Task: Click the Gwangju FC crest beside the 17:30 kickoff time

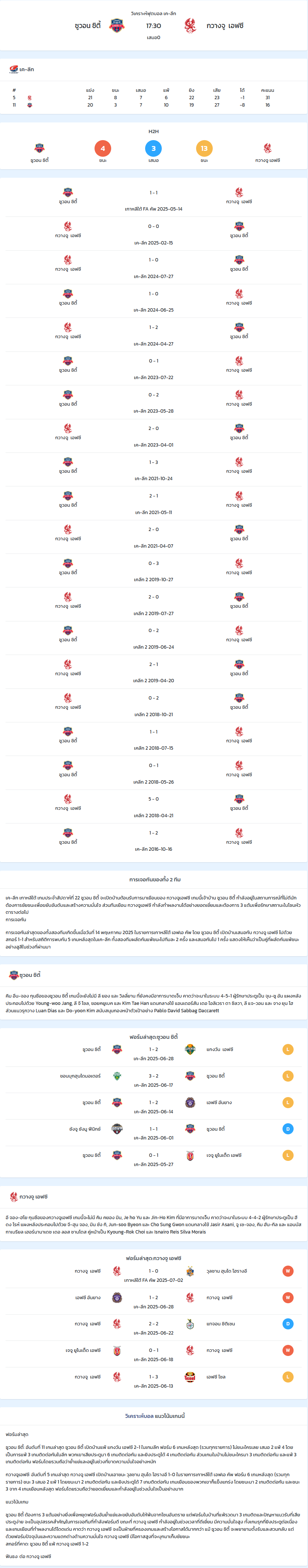Action: click(x=190, y=25)
